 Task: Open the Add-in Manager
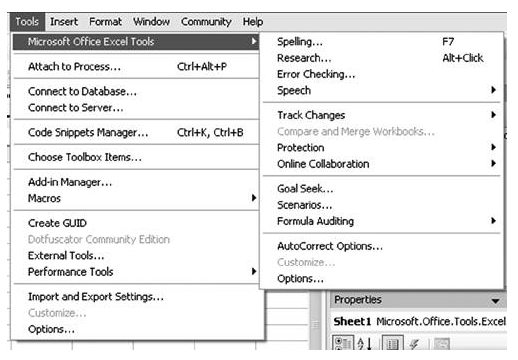pos(136,182)
